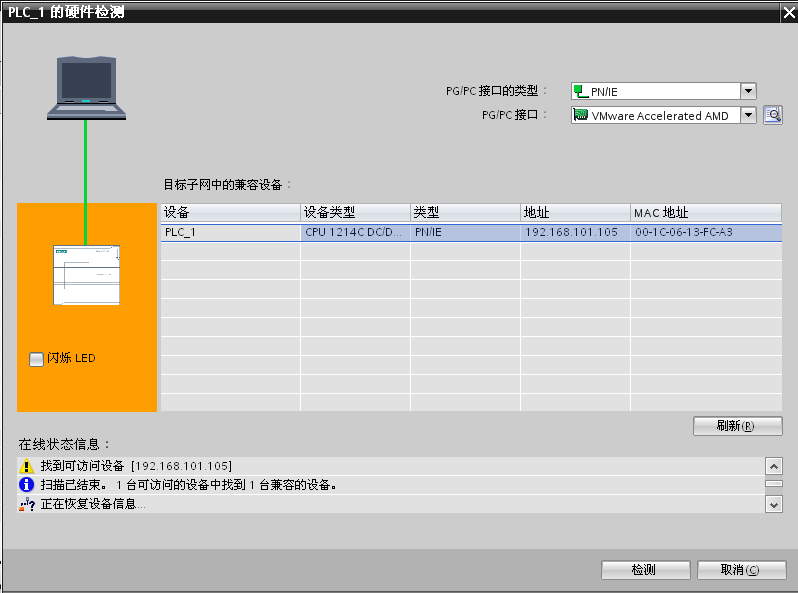Image resolution: width=798 pixels, height=593 pixels.
Task: Click the warning icon beside found device message
Action: pos(26,466)
